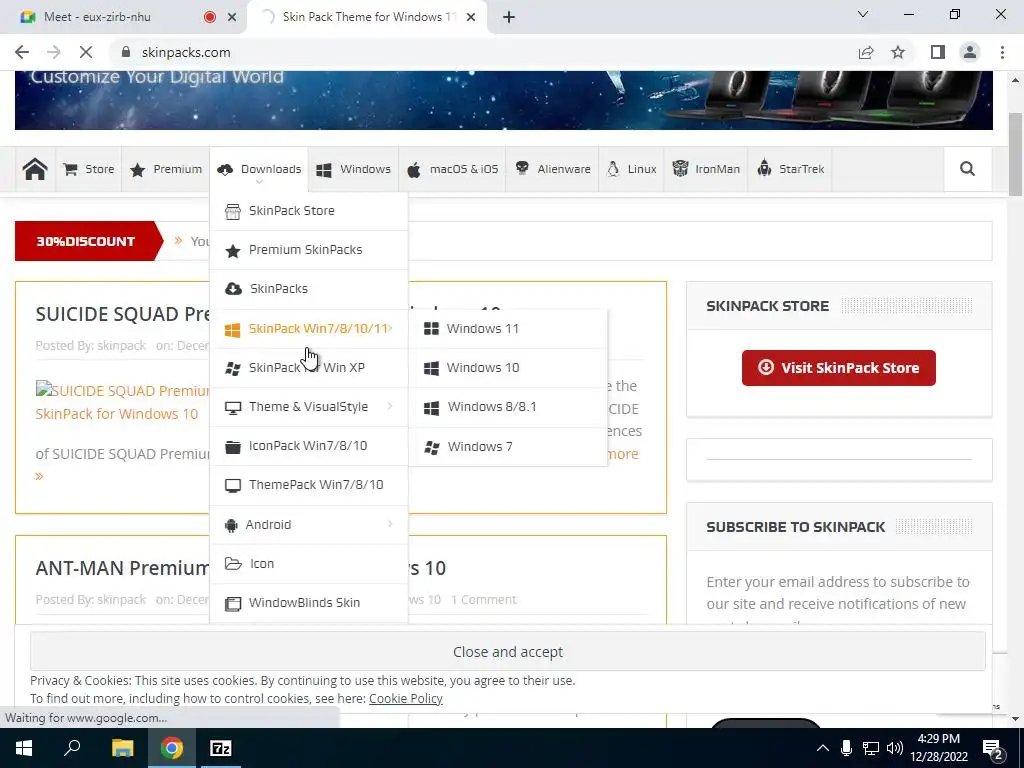Screen dimensions: 1024x768
Task: Open the Premium nav item
Action: pyautogui.click(x=166, y=169)
